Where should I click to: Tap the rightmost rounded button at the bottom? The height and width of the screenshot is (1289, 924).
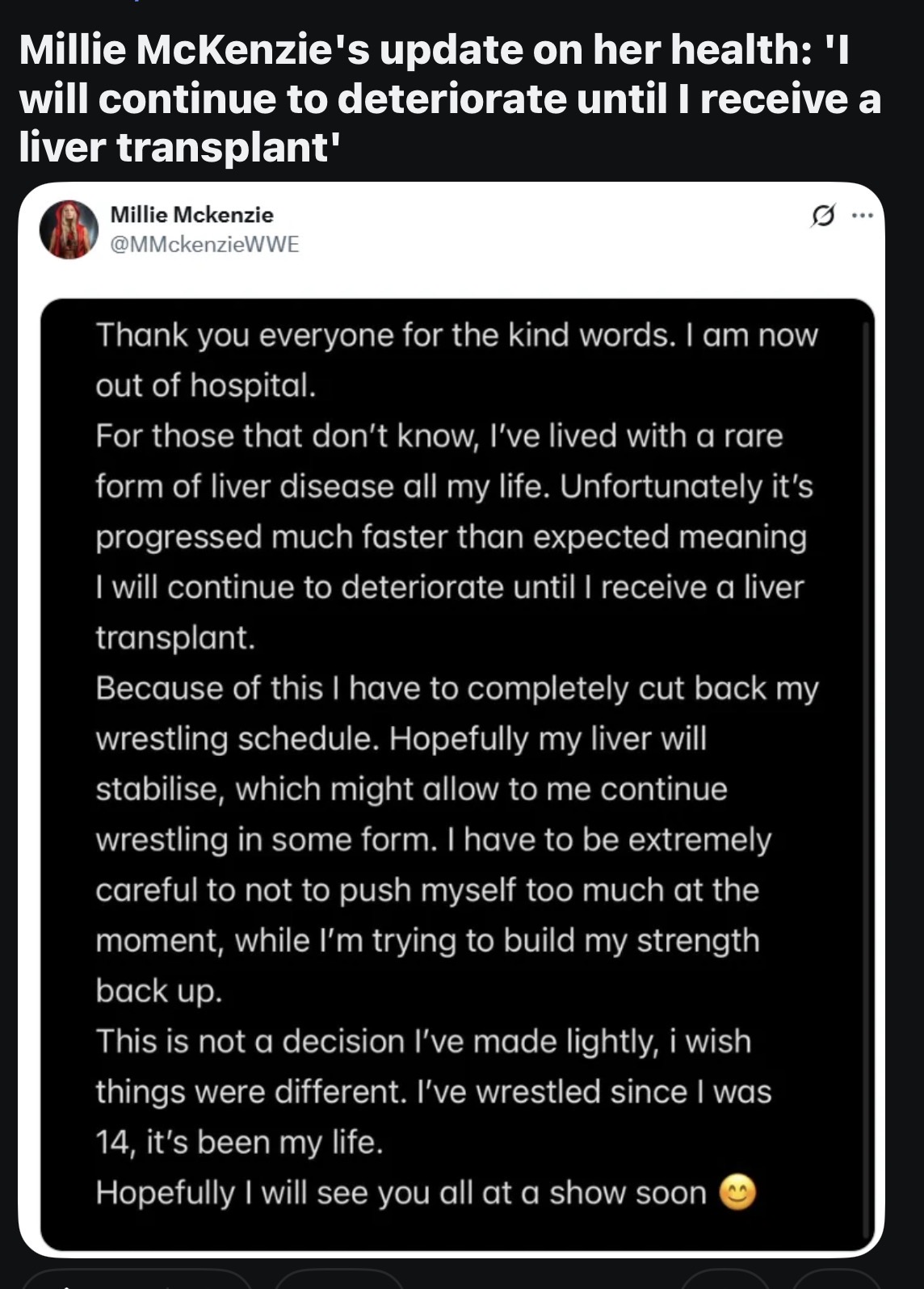(836, 1279)
